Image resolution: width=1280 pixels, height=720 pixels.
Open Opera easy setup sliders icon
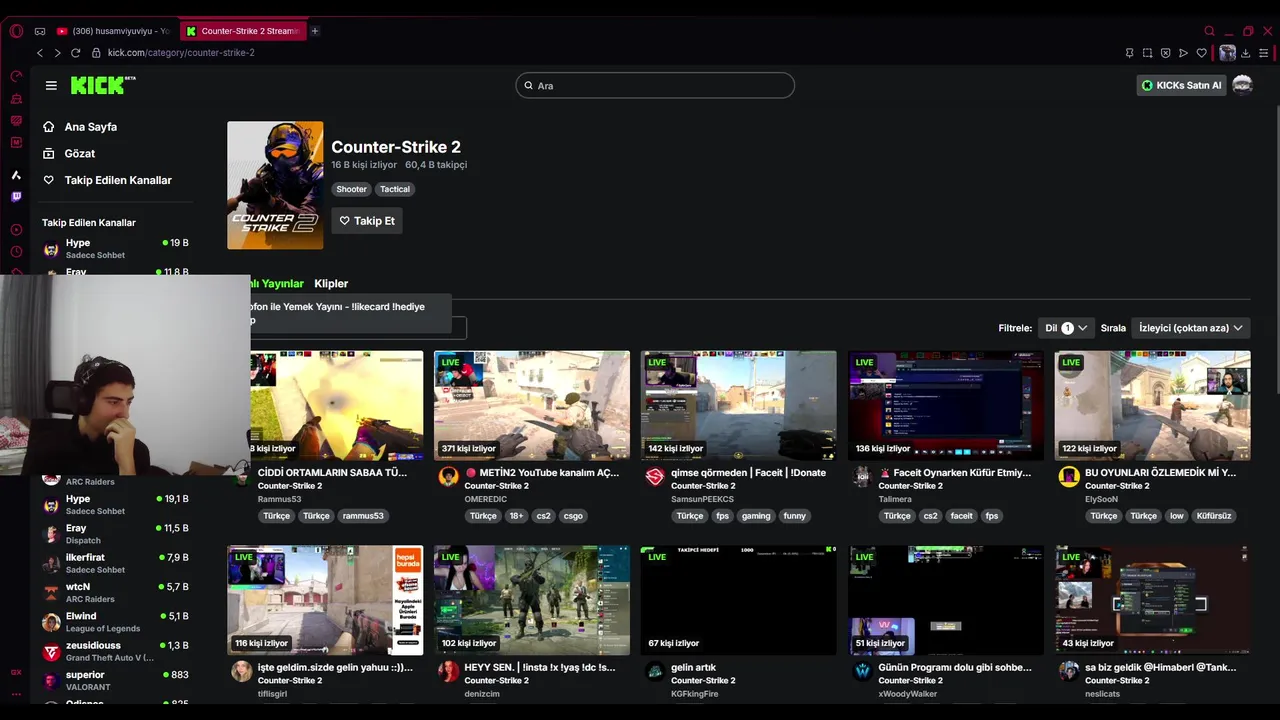pyautogui.click(x=1263, y=53)
